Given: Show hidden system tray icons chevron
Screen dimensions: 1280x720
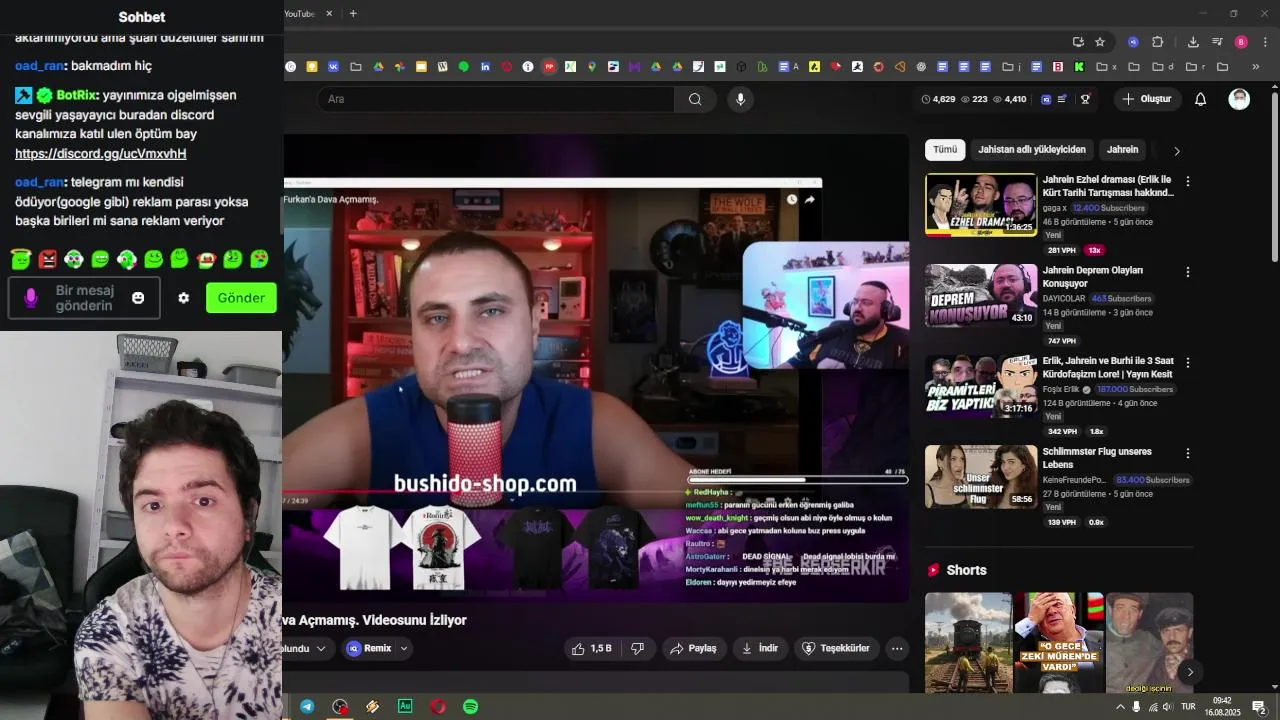Looking at the screenshot, I should pyautogui.click(x=1120, y=706).
